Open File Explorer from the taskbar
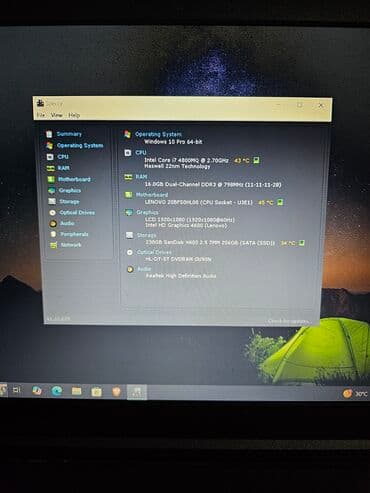 (76, 391)
